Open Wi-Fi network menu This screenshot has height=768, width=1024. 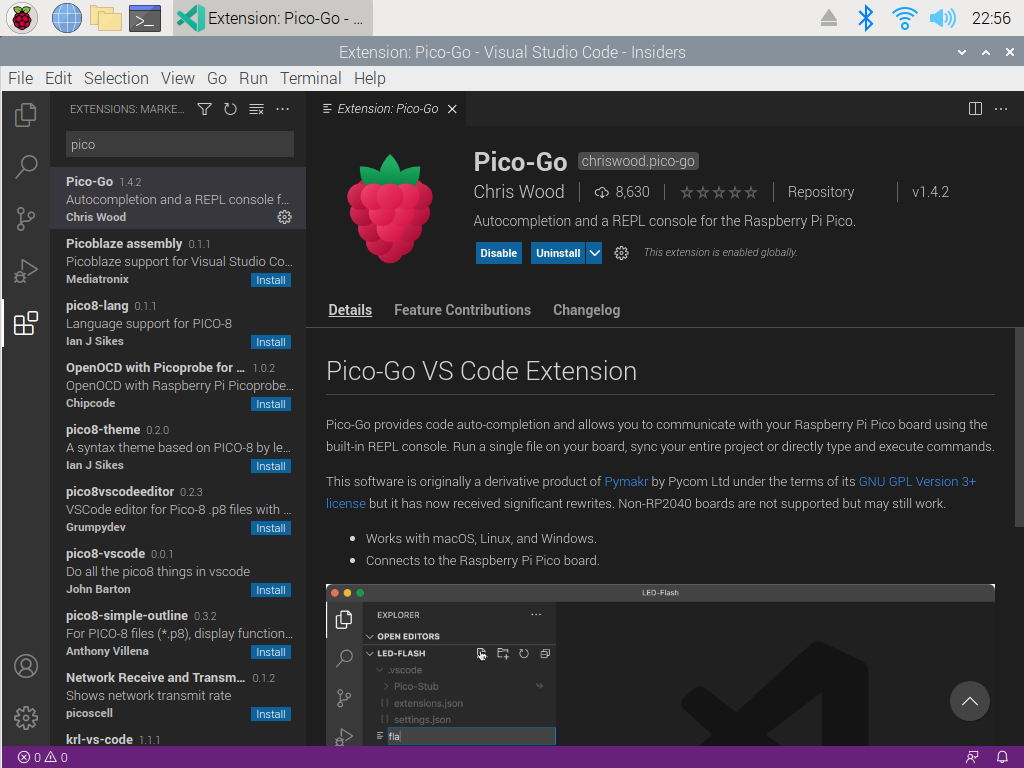click(904, 18)
